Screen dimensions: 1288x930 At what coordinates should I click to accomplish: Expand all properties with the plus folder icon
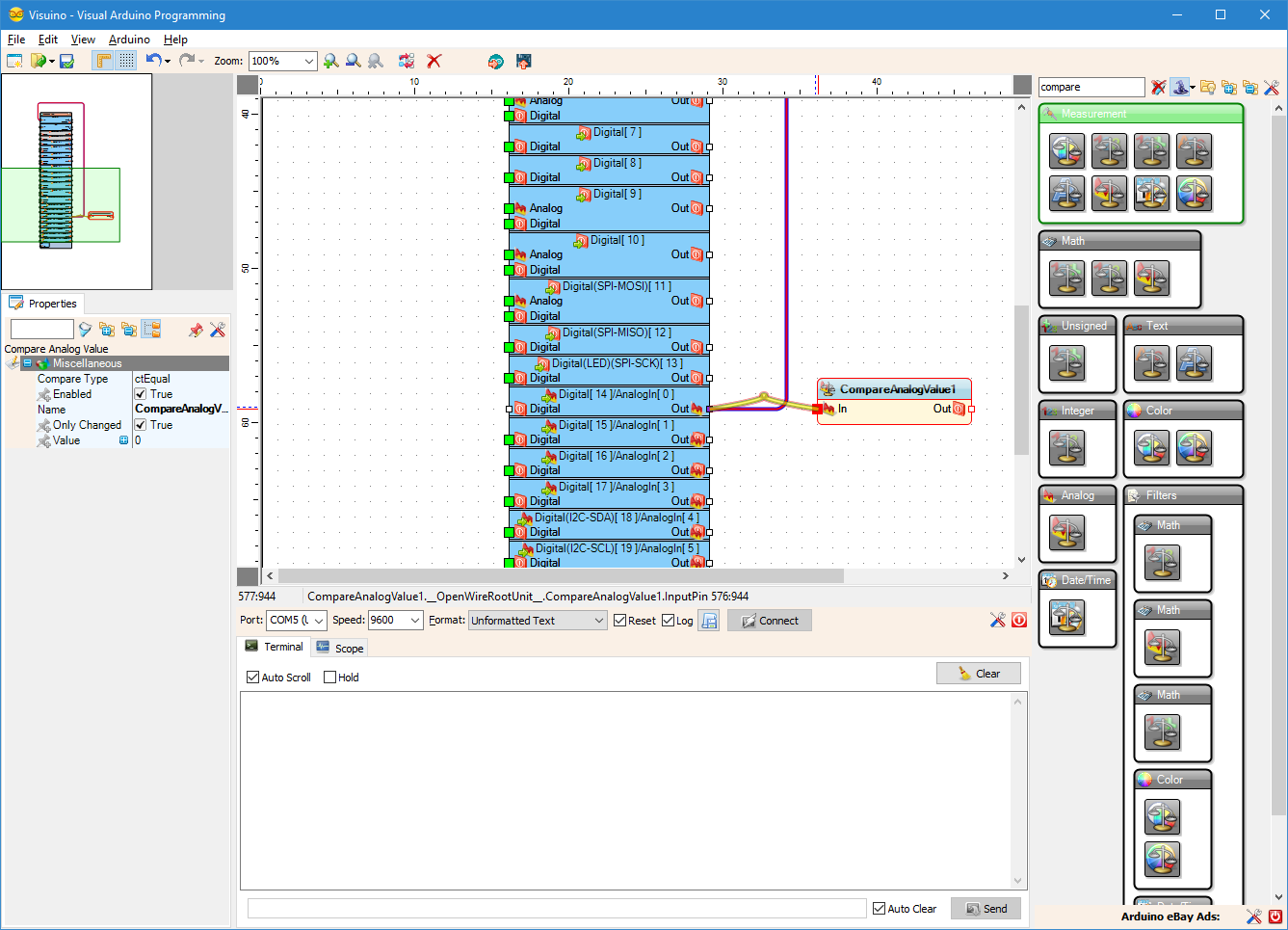click(x=107, y=330)
